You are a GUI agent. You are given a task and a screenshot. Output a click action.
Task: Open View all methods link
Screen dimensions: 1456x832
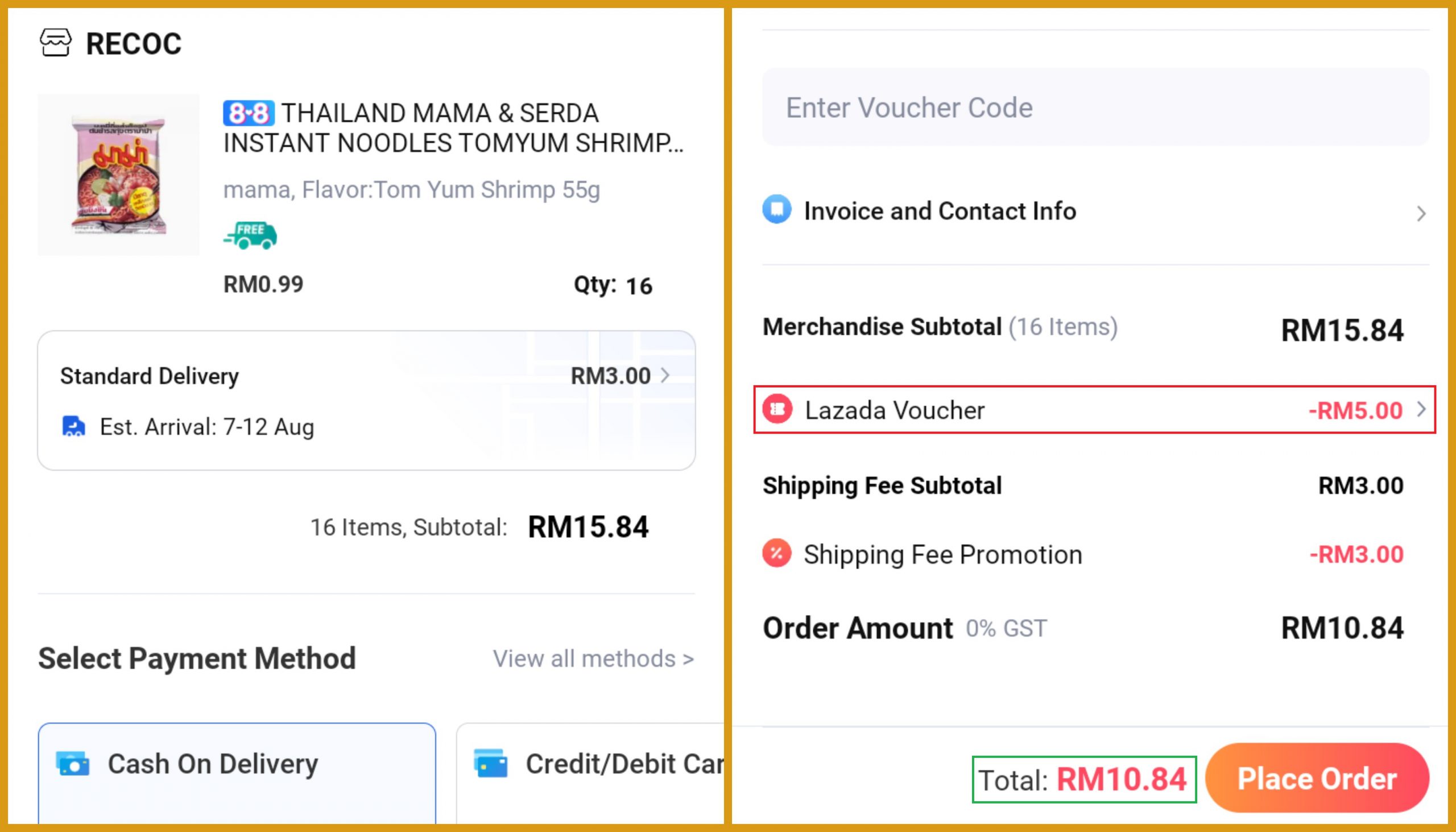click(593, 659)
